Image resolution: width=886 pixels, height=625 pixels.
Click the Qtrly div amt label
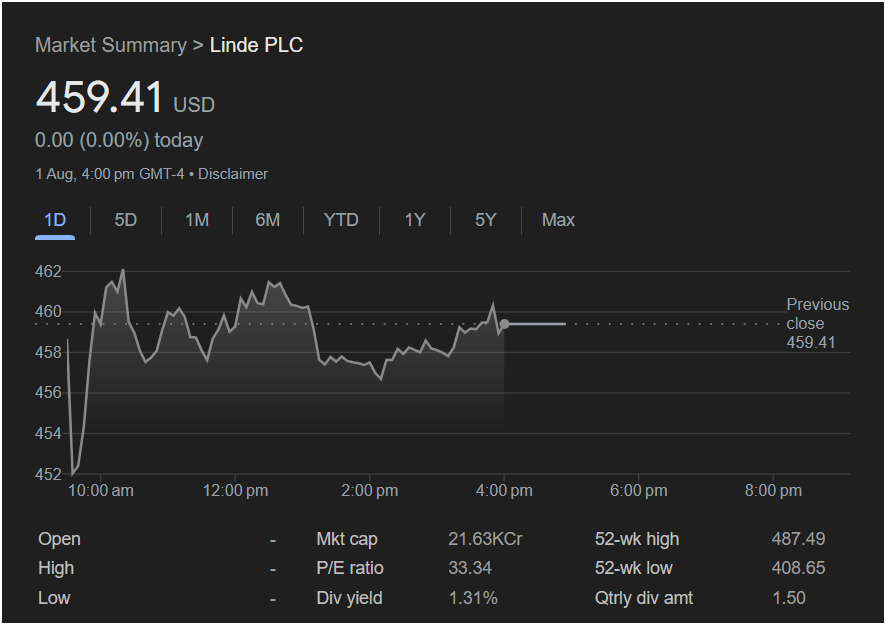(x=644, y=598)
